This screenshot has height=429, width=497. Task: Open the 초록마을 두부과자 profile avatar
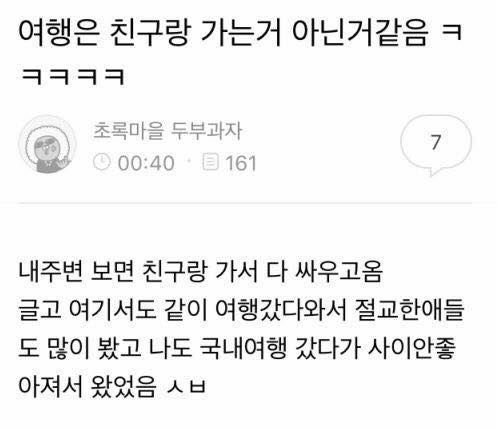47,144
